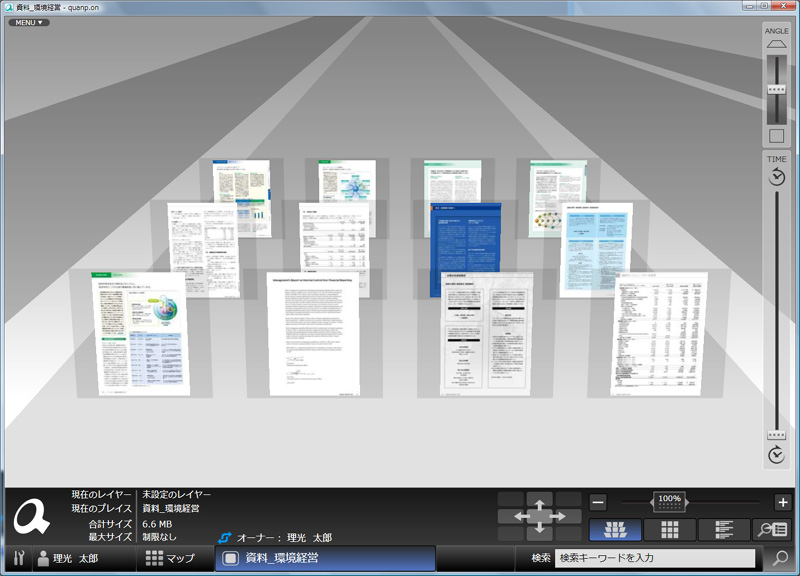Click the zoom out minus button
The image size is (800, 576).
(x=597, y=502)
